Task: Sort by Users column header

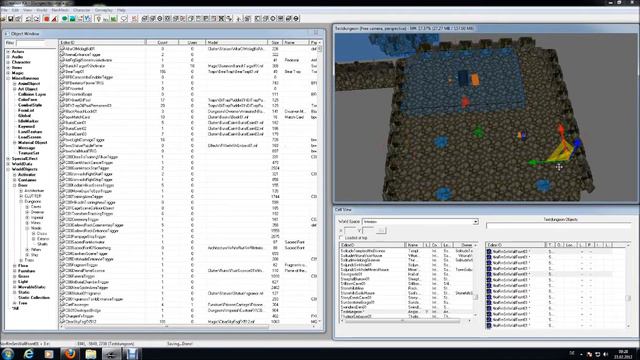Action: pyautogui.click(x=192, y=42)
